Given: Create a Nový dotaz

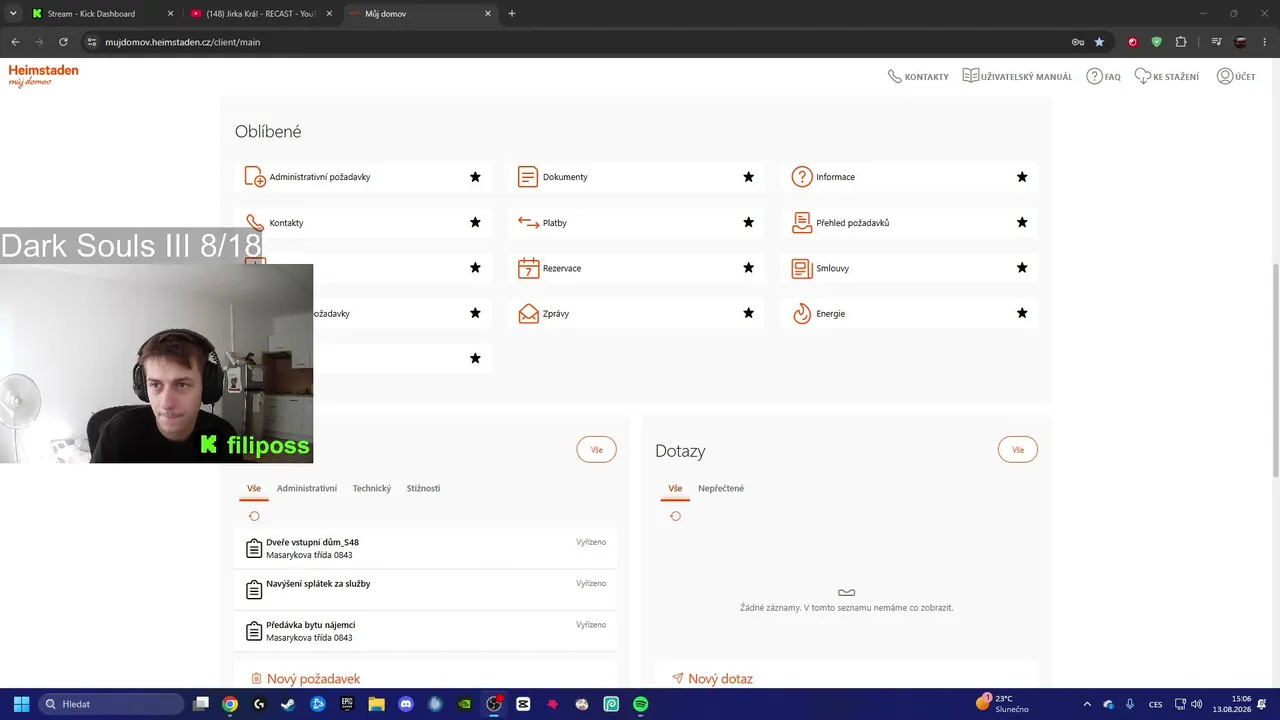Looking at the screenshot, I should pyautogui.click(x=712, y=679).
